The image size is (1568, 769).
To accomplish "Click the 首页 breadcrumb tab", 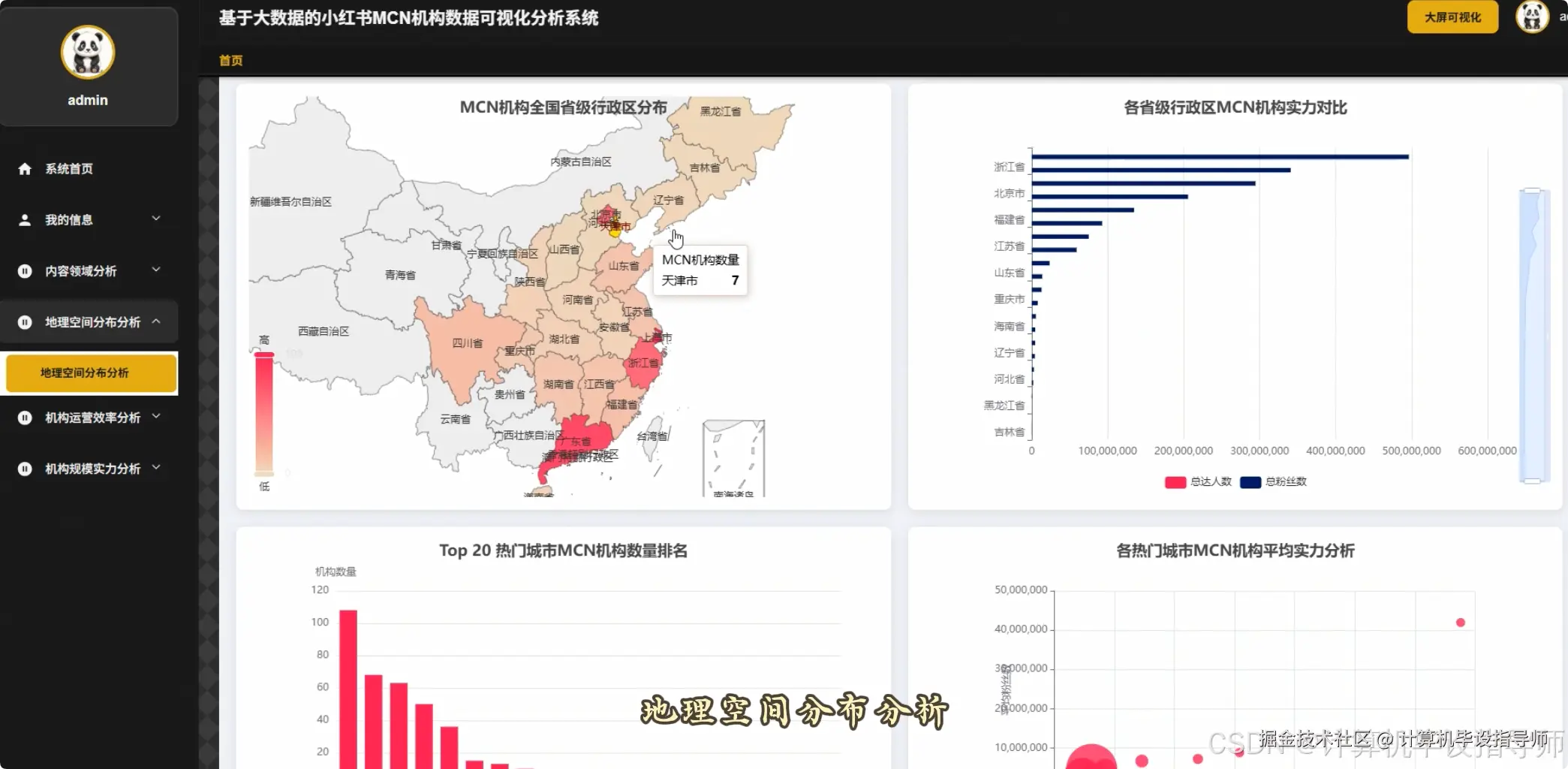I will pyautogui.click(x=230, y=60).
